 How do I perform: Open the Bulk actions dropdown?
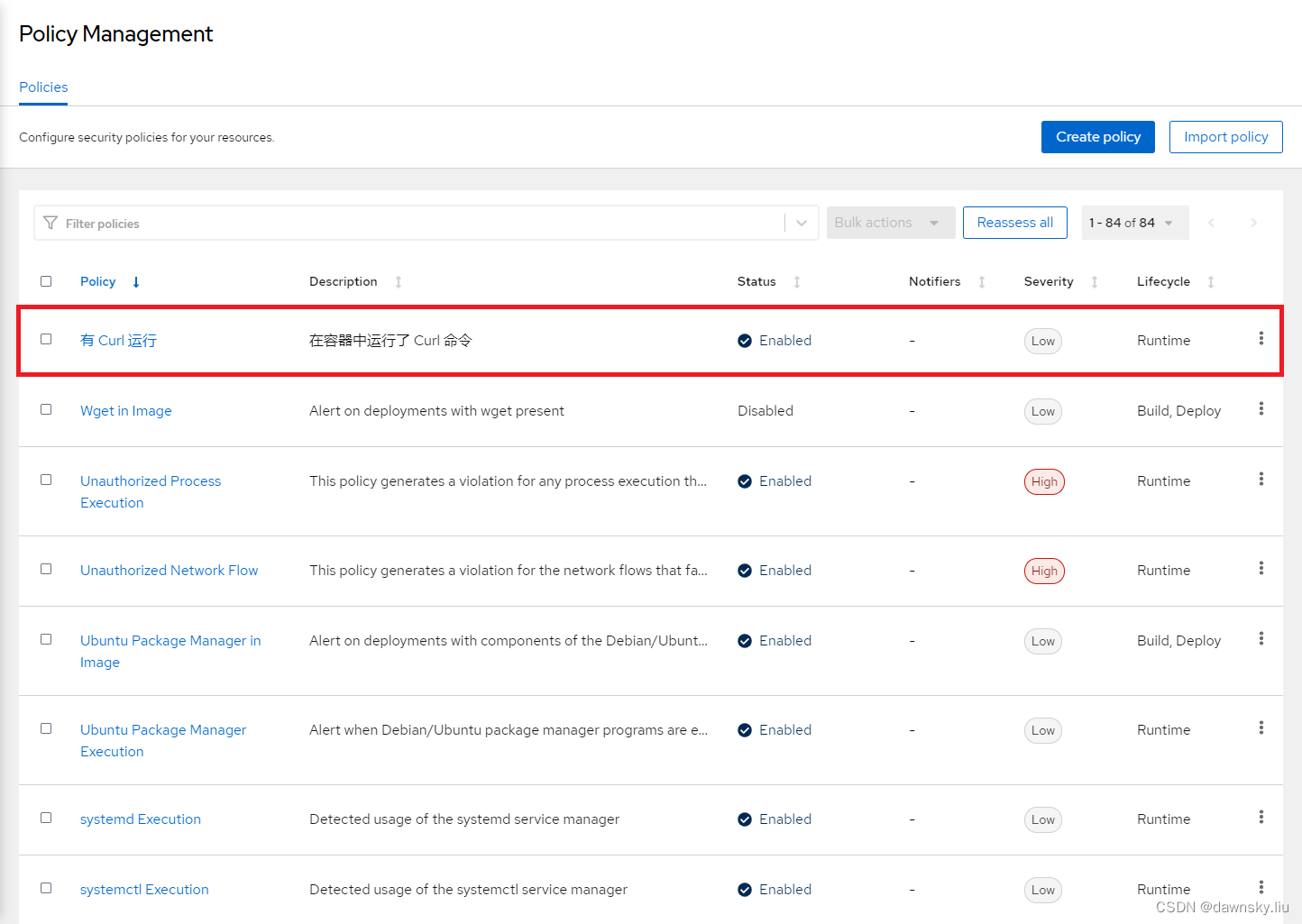tap(891, 223)
